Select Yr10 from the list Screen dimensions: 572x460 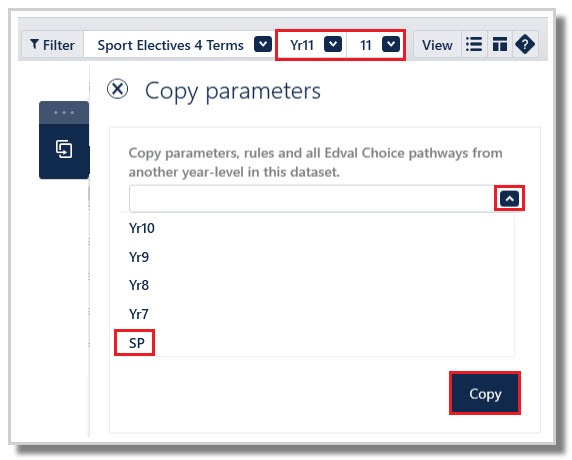tap(142, 228)
